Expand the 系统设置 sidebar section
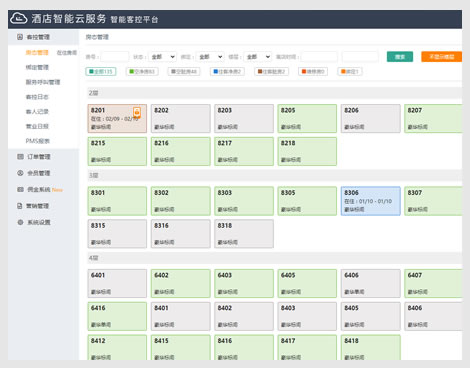The image size is (470, 368). (43, 222)
